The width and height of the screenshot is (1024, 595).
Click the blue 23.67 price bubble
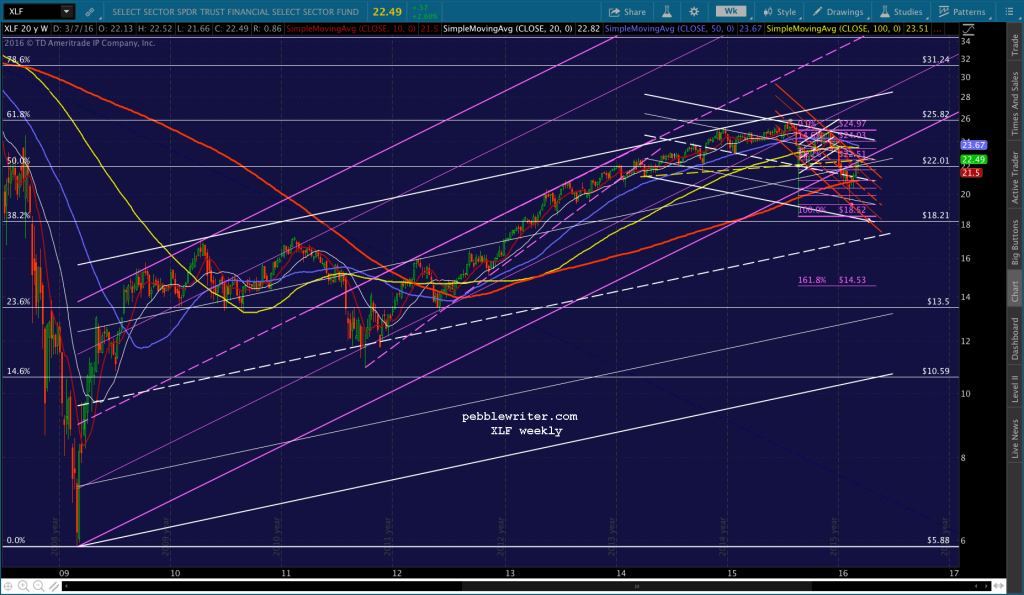973,145
